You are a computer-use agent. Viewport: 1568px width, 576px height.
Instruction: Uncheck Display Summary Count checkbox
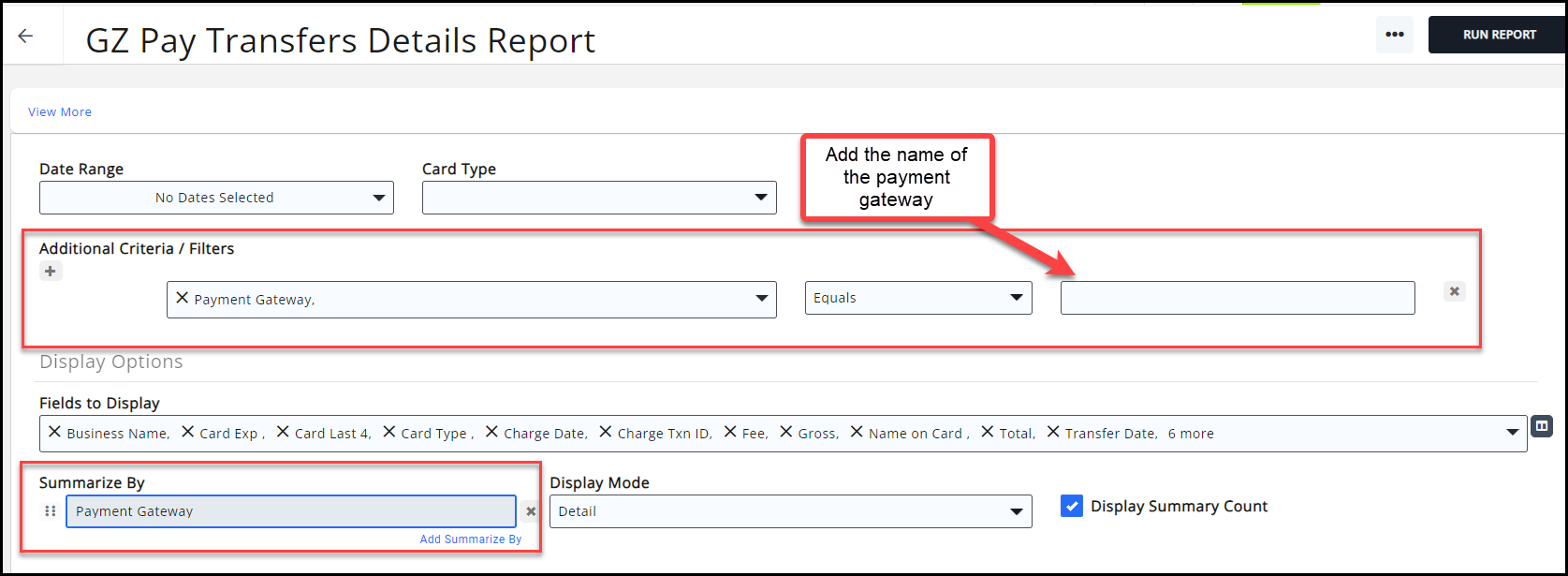pyautogui.click(x=1072, y=506)
